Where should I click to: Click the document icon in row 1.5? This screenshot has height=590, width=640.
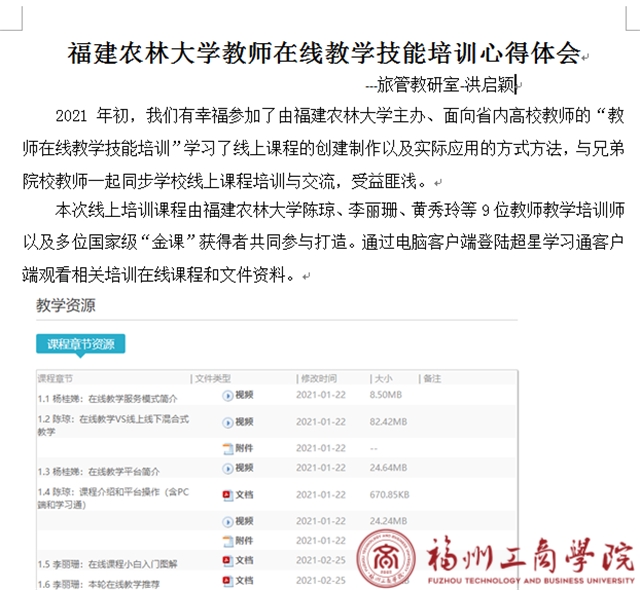click(227, 561)
